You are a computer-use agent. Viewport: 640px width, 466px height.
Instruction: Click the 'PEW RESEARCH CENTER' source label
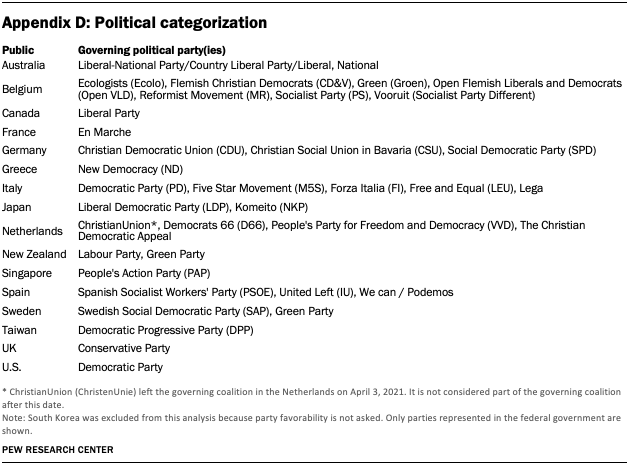[x=58, y=451]
